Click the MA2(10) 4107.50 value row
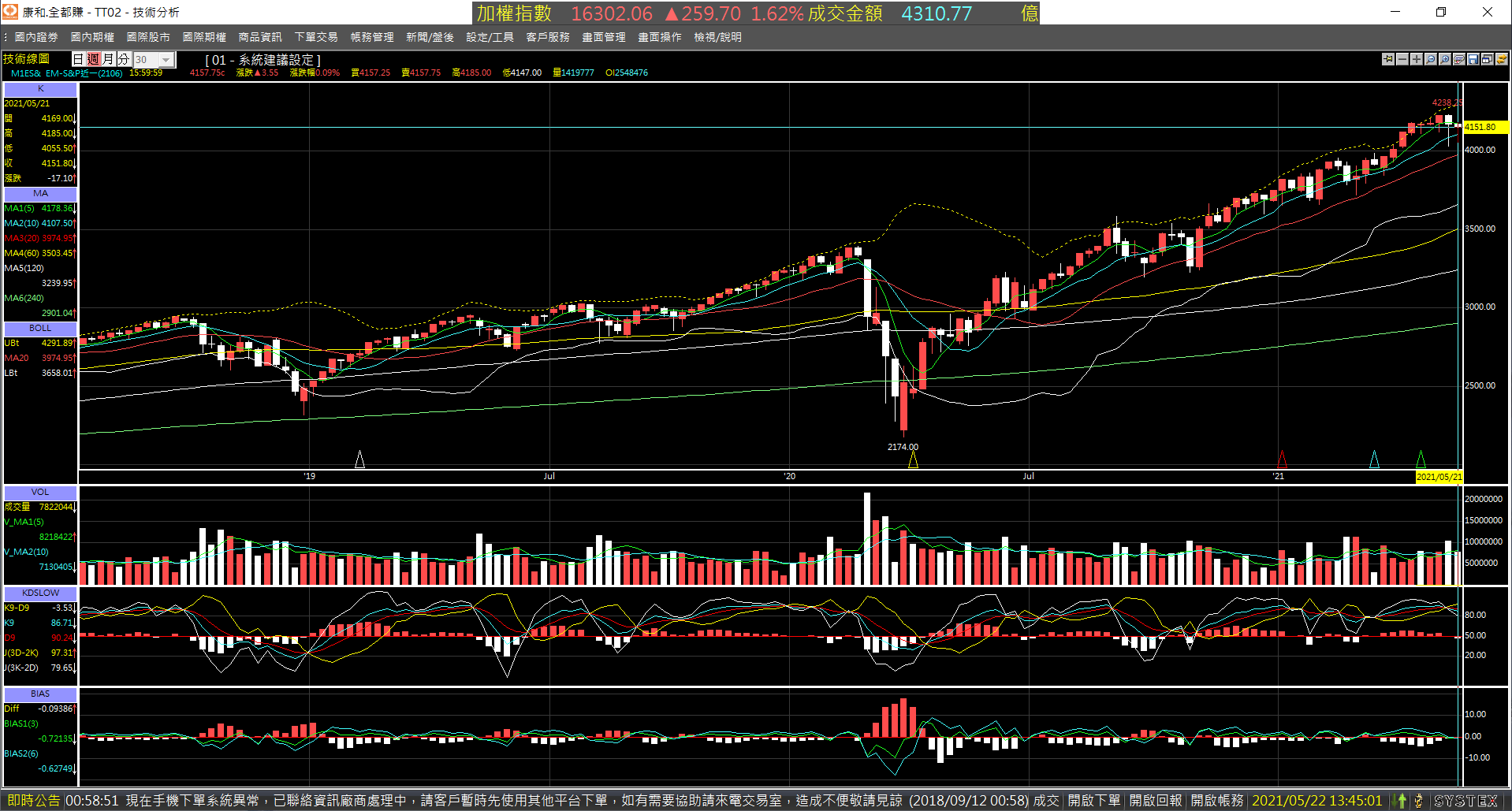The image size is (1512, 811). coord(40,223)
